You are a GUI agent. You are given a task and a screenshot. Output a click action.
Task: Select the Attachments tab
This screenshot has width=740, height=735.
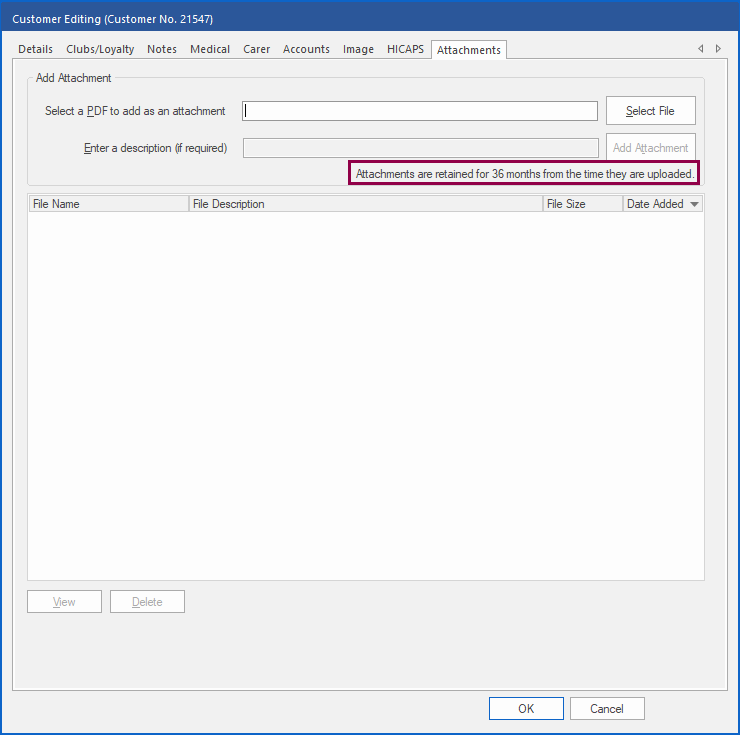(469, 50)
